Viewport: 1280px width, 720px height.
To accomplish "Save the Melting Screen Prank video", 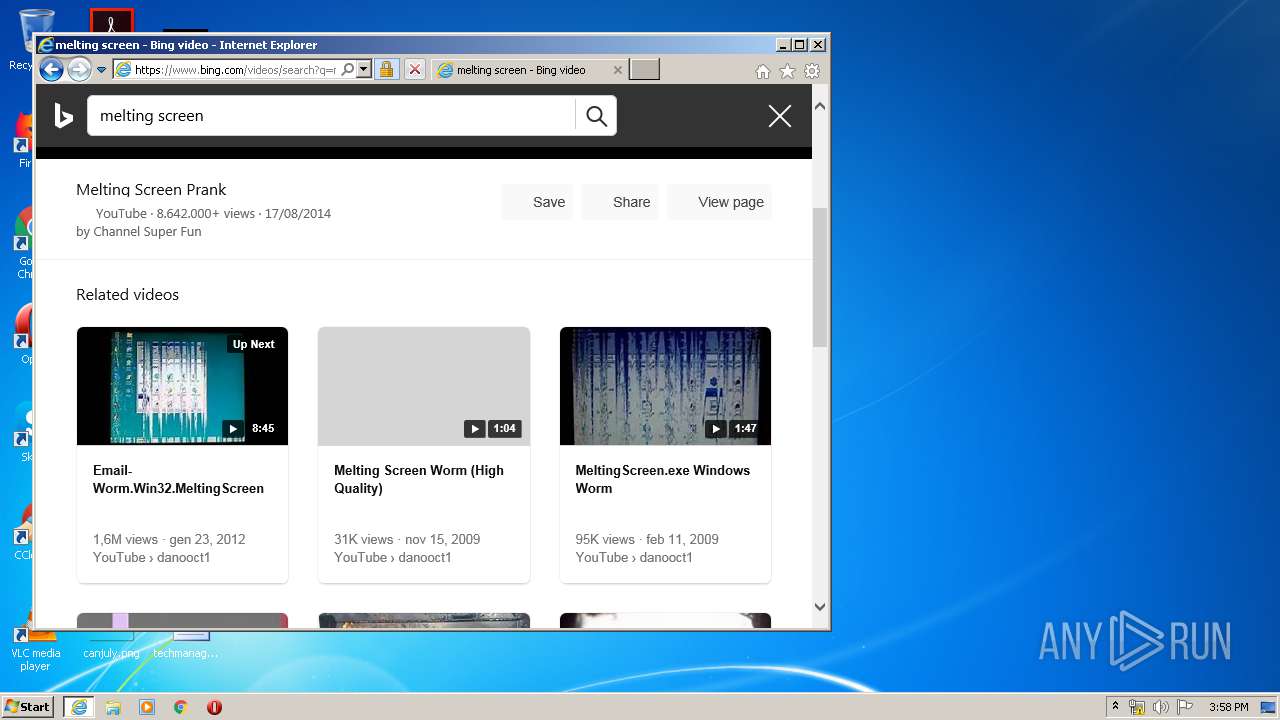I will 537,202.
